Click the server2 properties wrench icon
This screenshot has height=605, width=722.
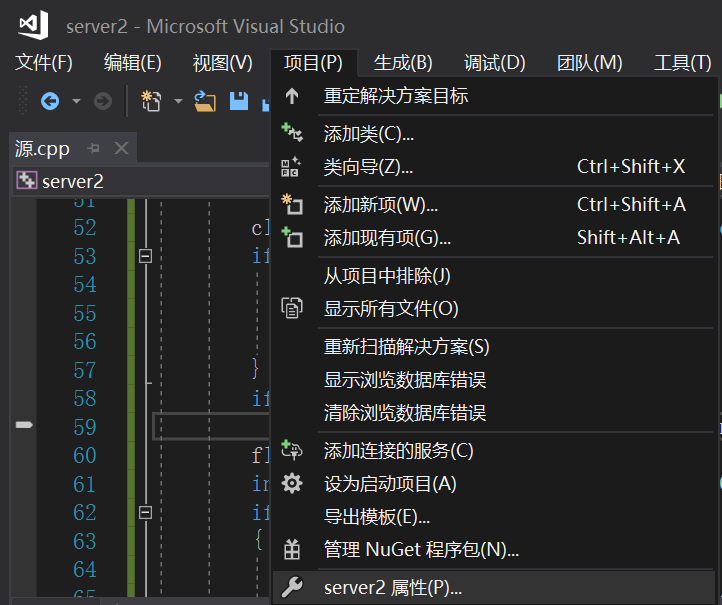coord(292,587)
